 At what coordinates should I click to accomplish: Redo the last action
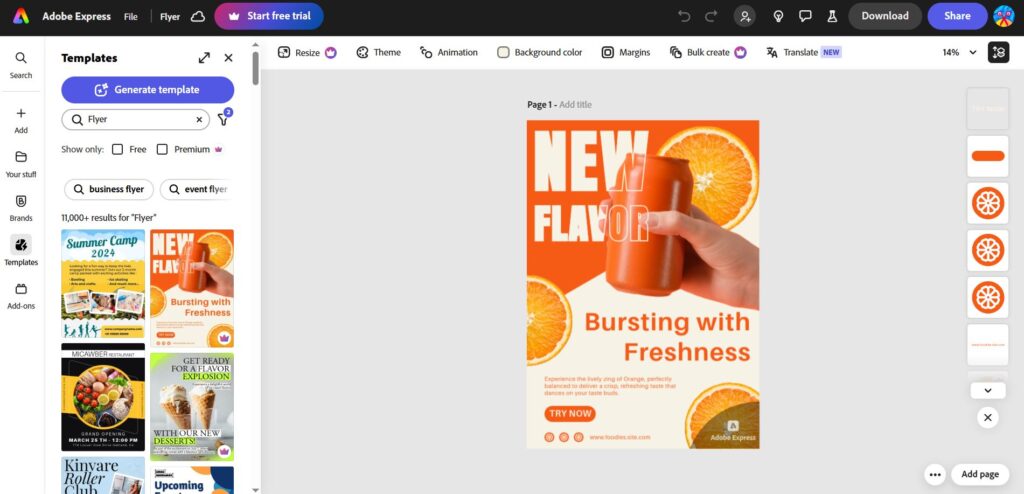click(711, 16)
